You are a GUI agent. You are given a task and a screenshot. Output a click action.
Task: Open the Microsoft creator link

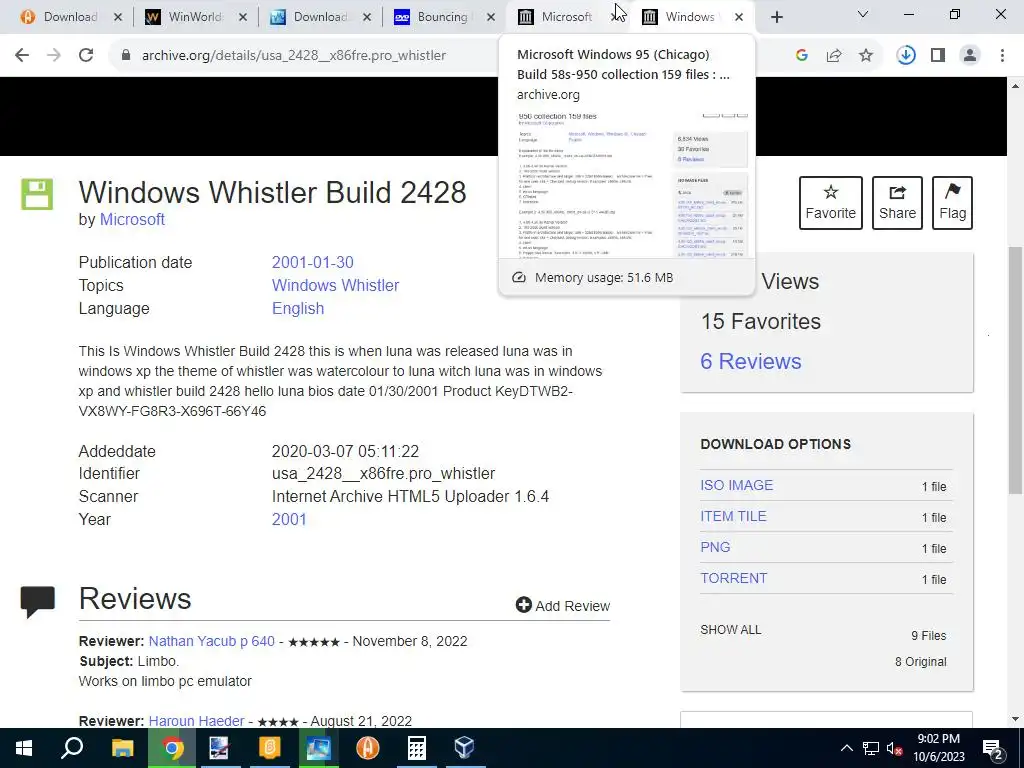tap(132, 219)
